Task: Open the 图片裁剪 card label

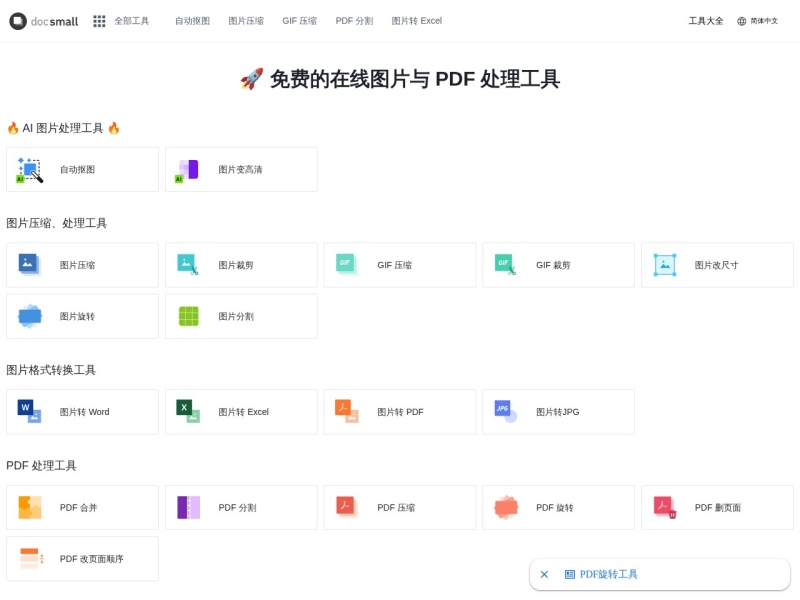Action: (x=236, y=265)
